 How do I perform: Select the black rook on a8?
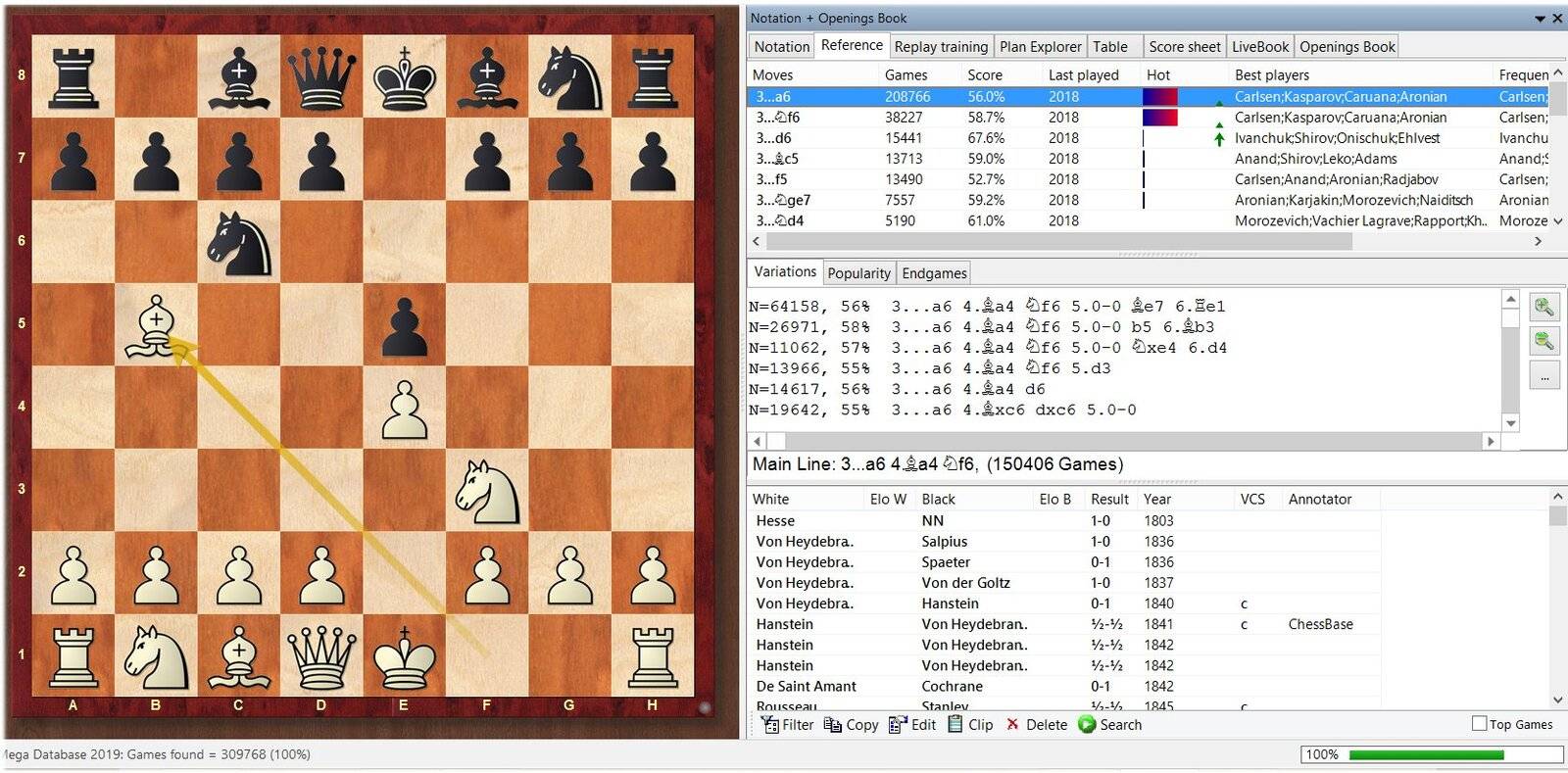click(73, 76)
